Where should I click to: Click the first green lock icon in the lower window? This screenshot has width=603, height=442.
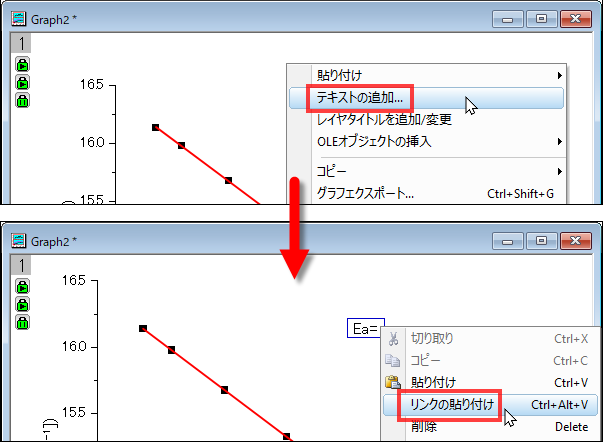click(x=22, y=287)
